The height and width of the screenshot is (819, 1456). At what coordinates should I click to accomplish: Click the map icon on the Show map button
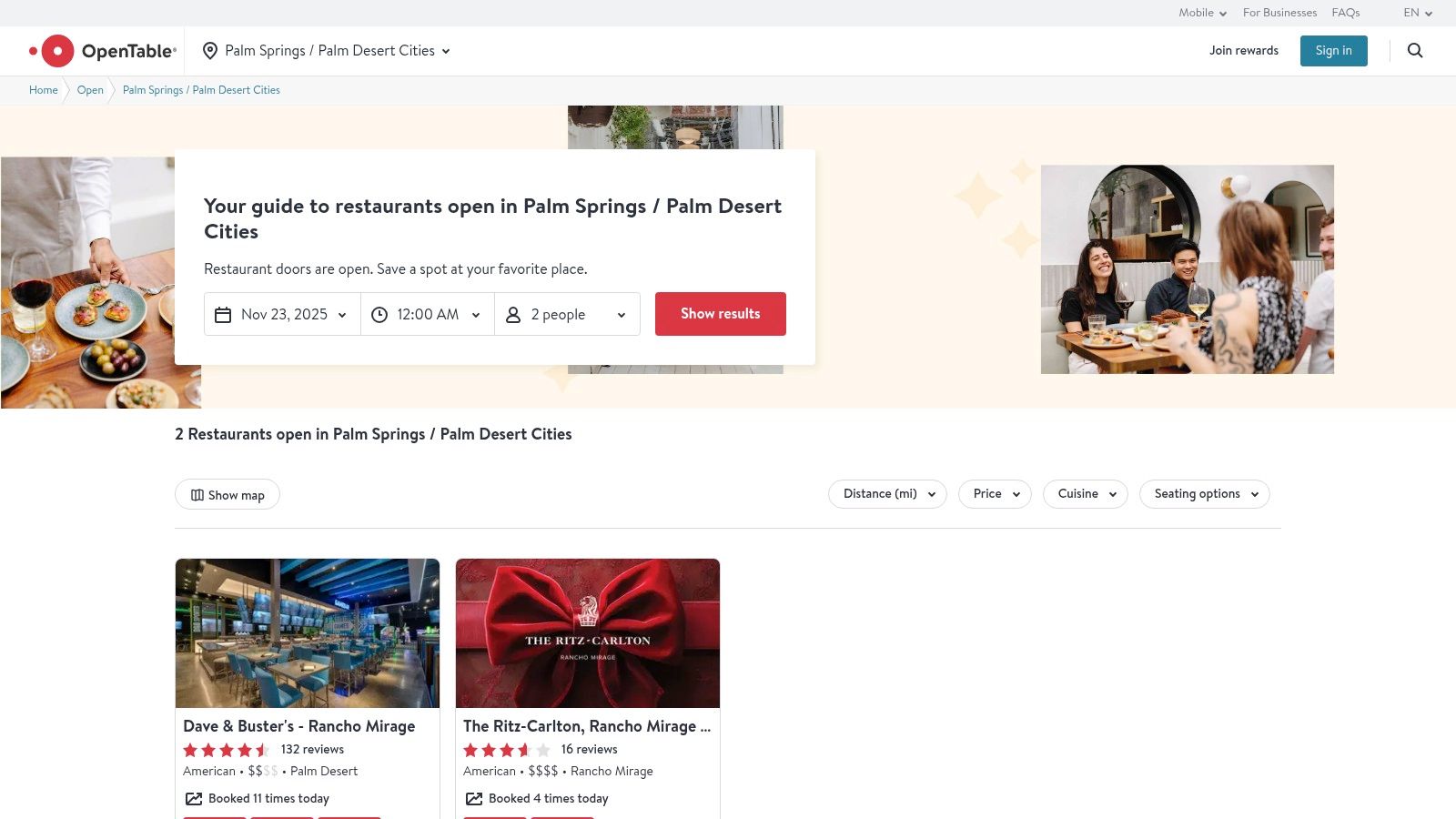(x=197, y=494)
